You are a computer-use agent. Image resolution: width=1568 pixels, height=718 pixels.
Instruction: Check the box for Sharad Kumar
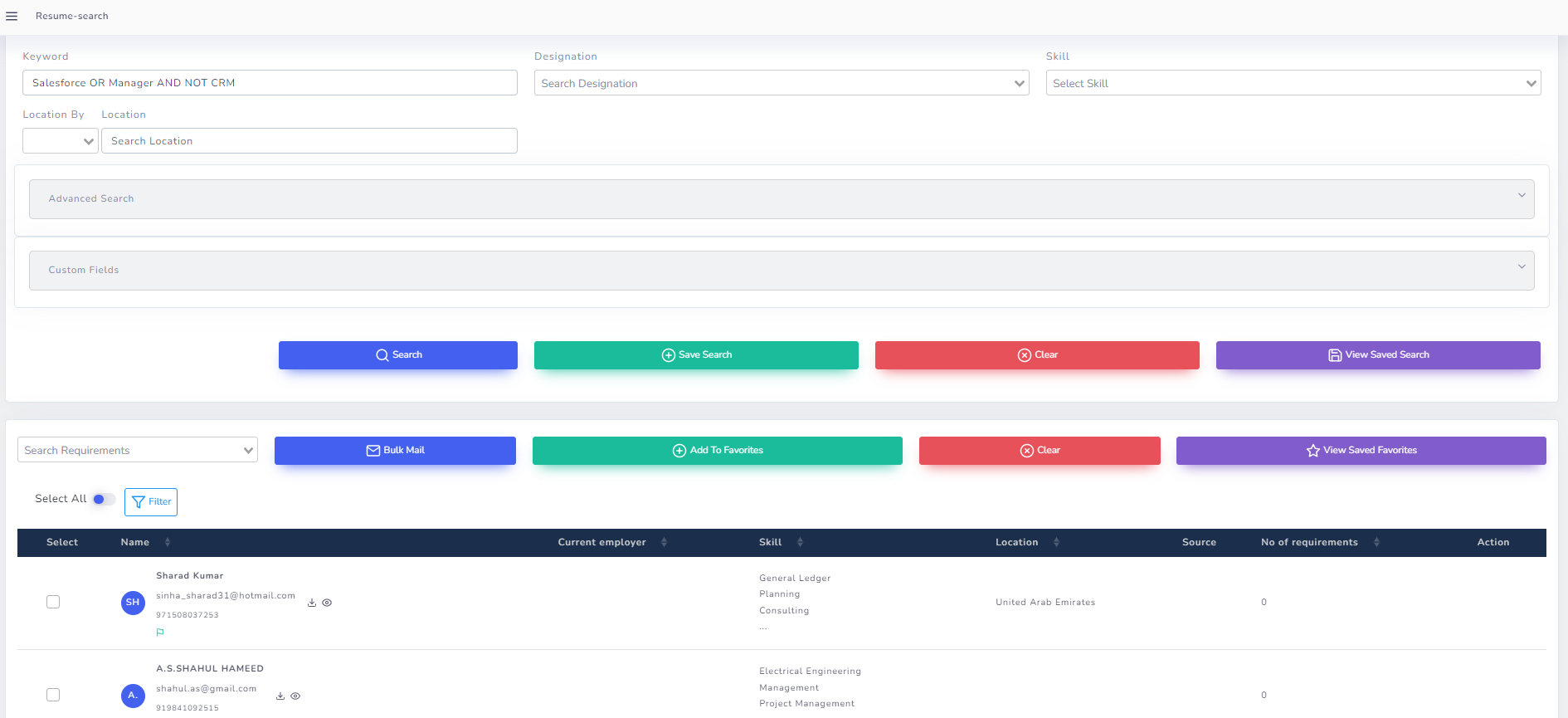tap(53, 602)
